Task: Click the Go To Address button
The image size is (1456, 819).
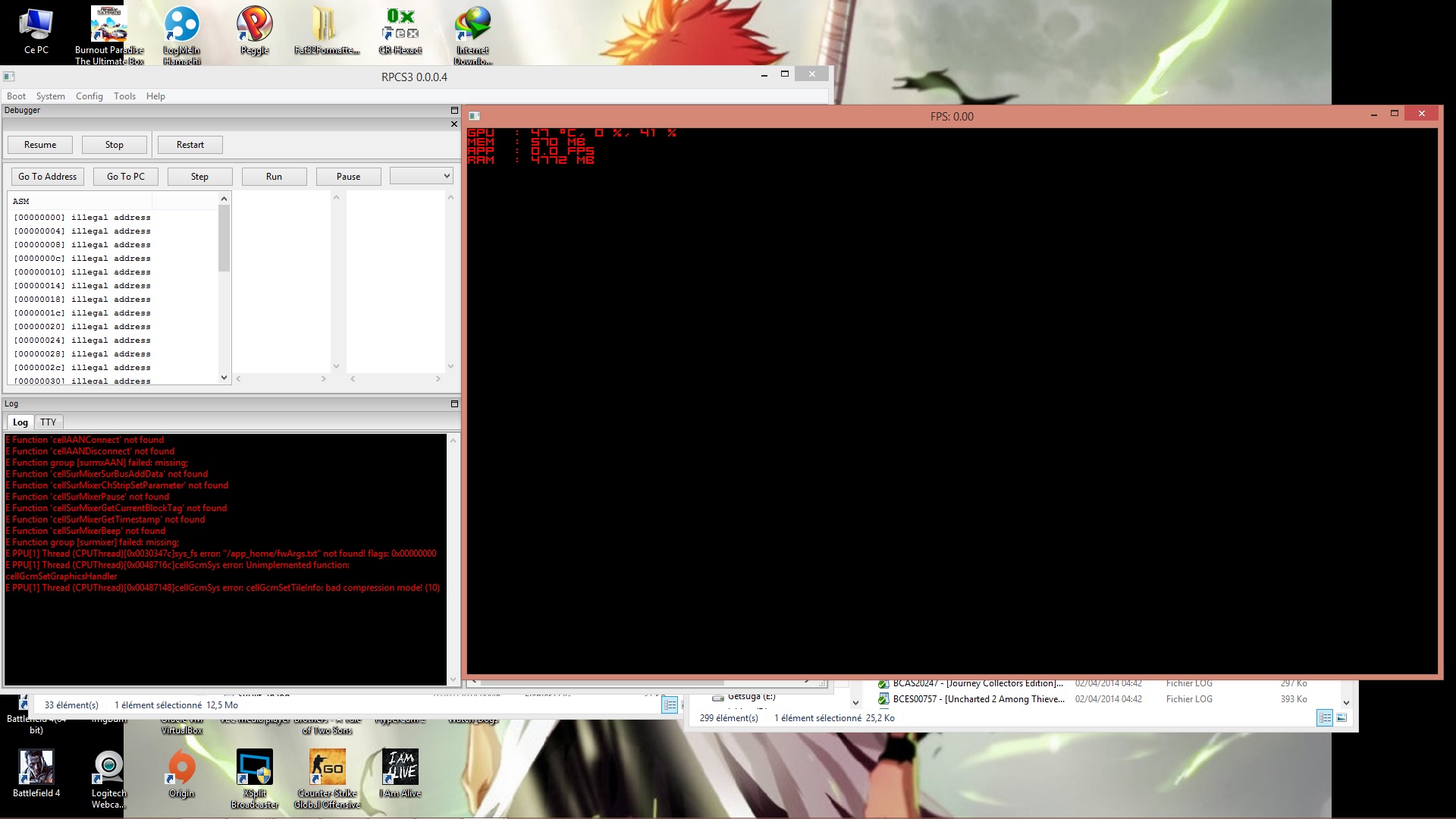Action: [47, 177]
